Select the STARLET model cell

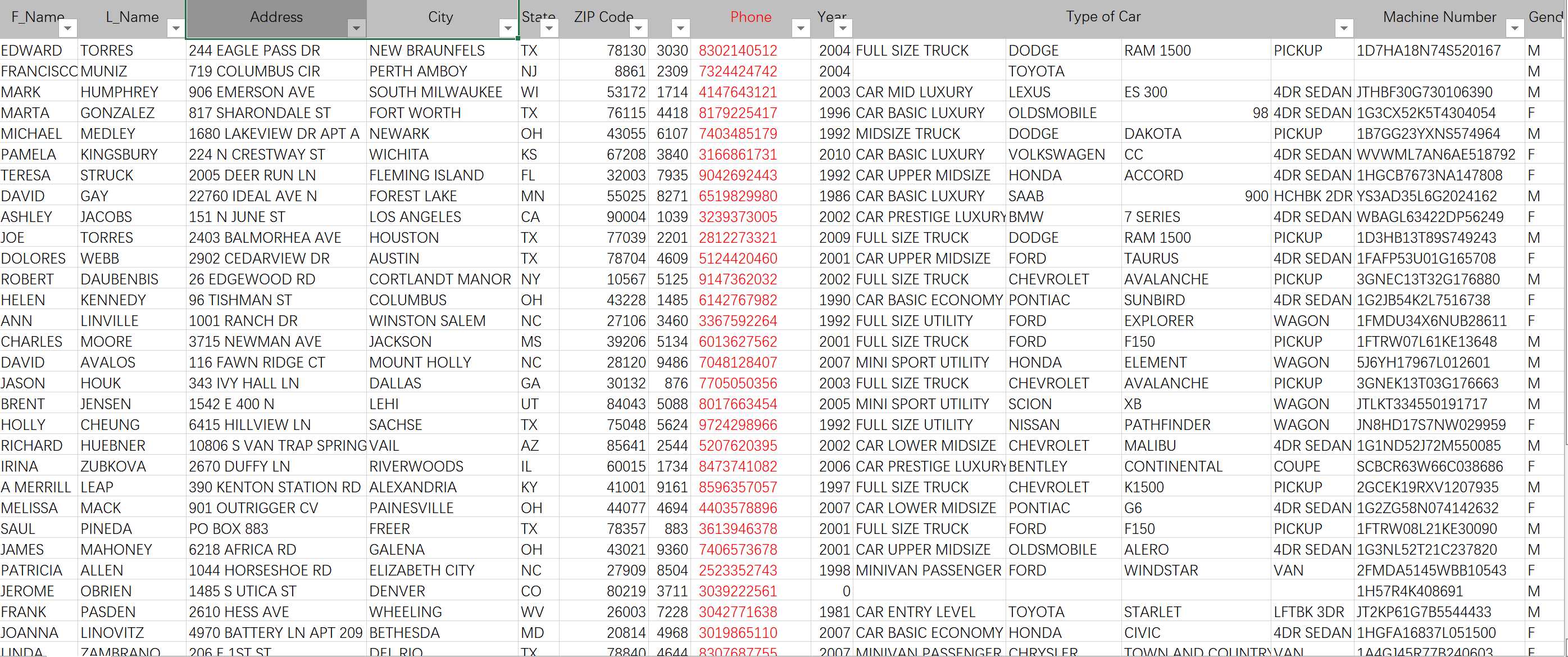pyautogui.click(x=1196, y=612)
